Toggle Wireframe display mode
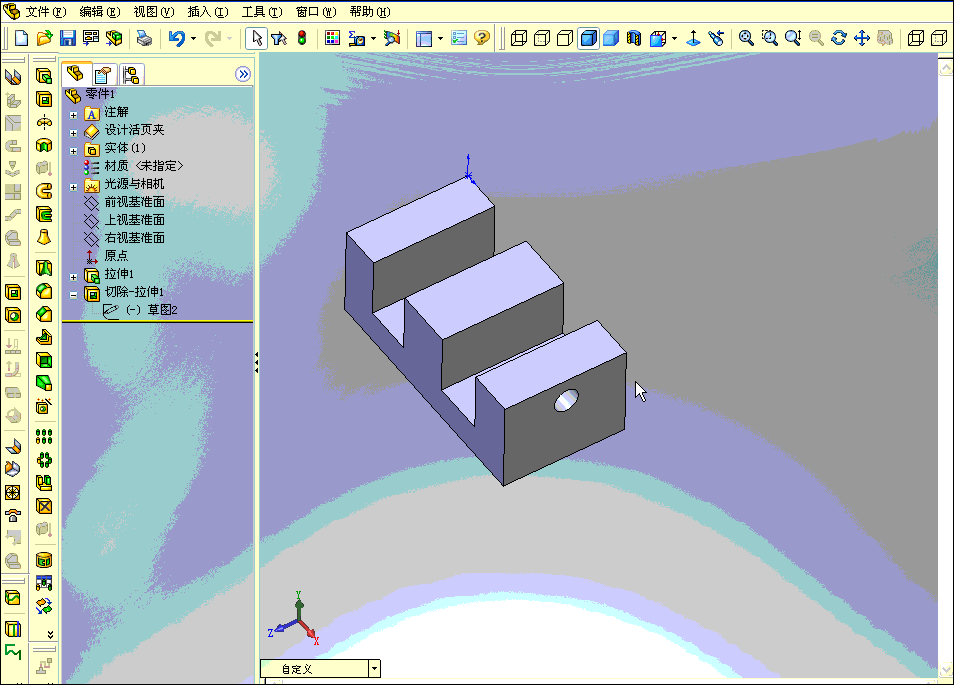Viewport: 954px width, 685px height. pos(519,38)
